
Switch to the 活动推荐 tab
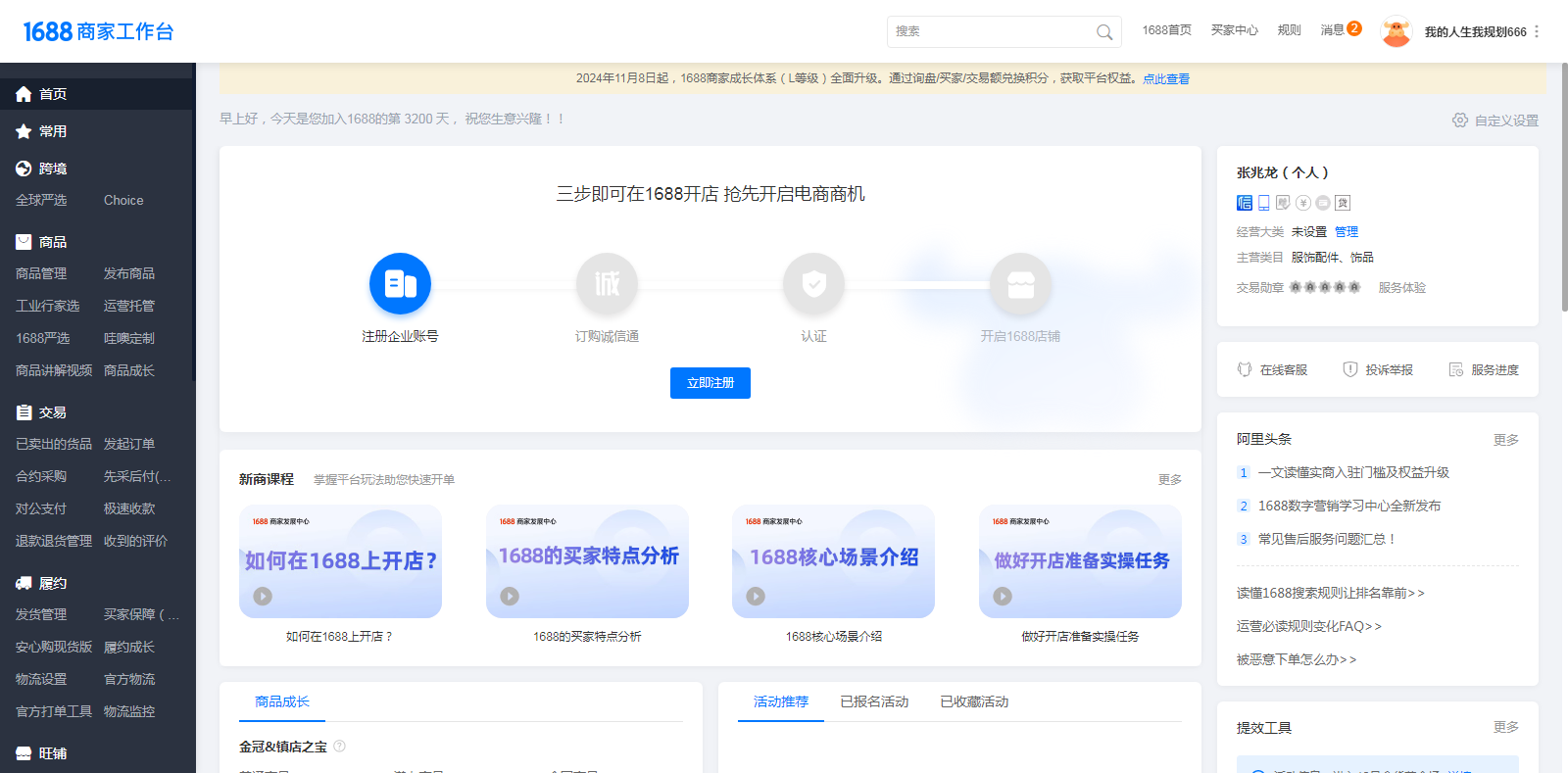[x=781, y=701]
